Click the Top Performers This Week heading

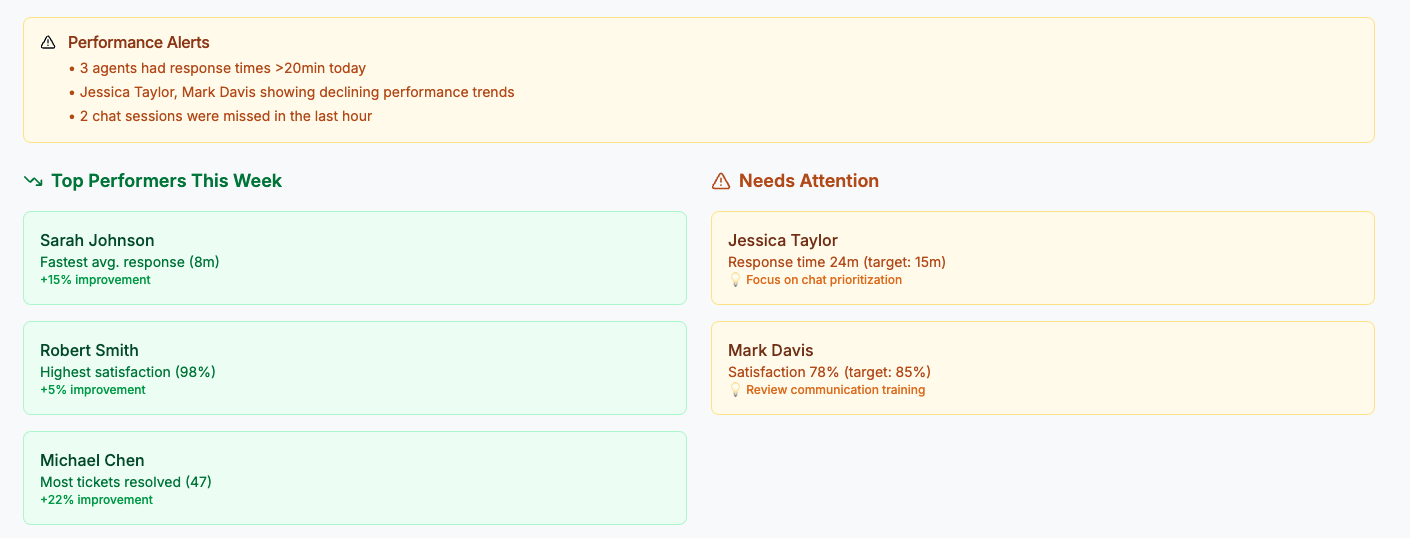[x=167, y=181]
